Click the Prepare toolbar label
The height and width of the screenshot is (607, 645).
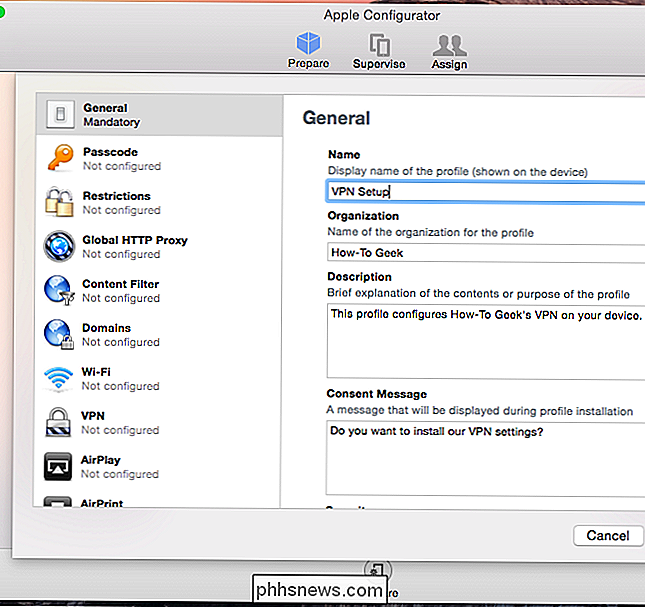[x=308, y=64]
